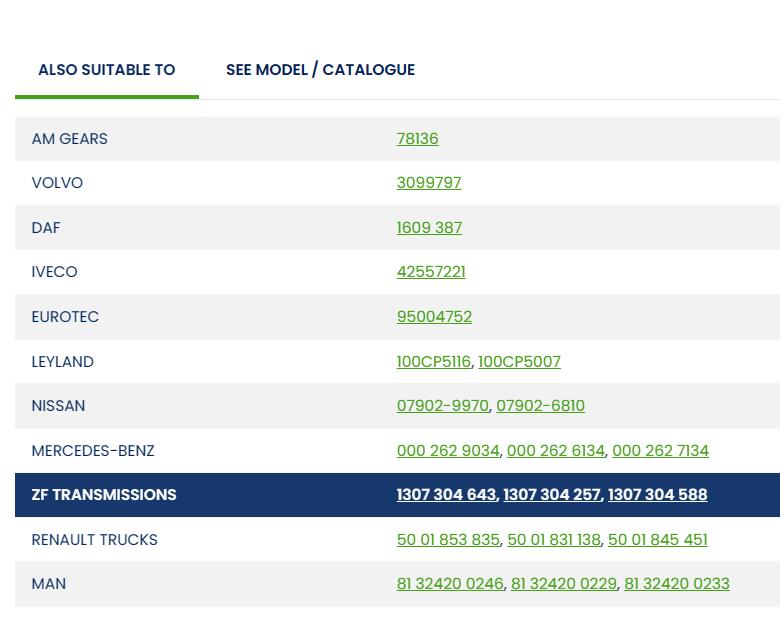Click ZF part number 1307 304 588

click(x=657, y=495)
